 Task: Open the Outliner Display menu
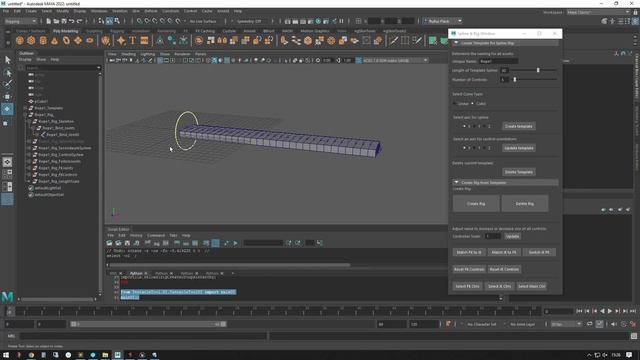coord(25,60)
